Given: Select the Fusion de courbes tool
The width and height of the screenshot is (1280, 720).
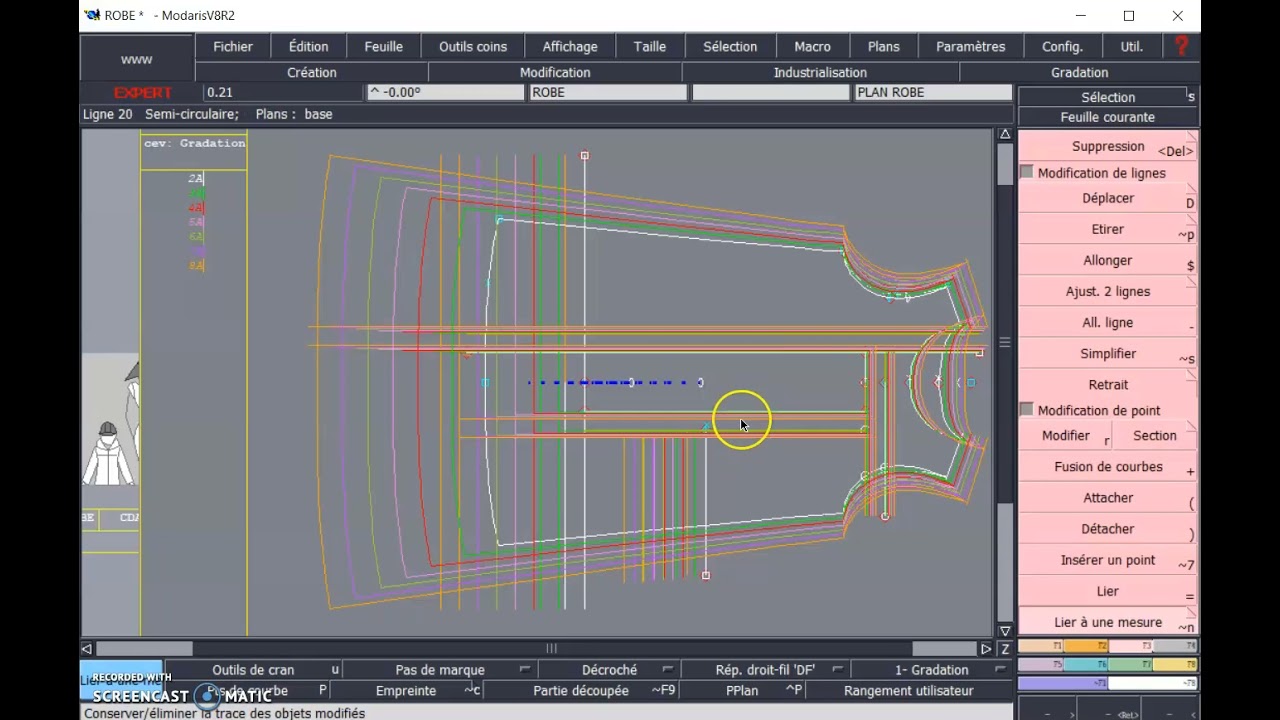Looking at the screenshot, I should (1108, 467).
